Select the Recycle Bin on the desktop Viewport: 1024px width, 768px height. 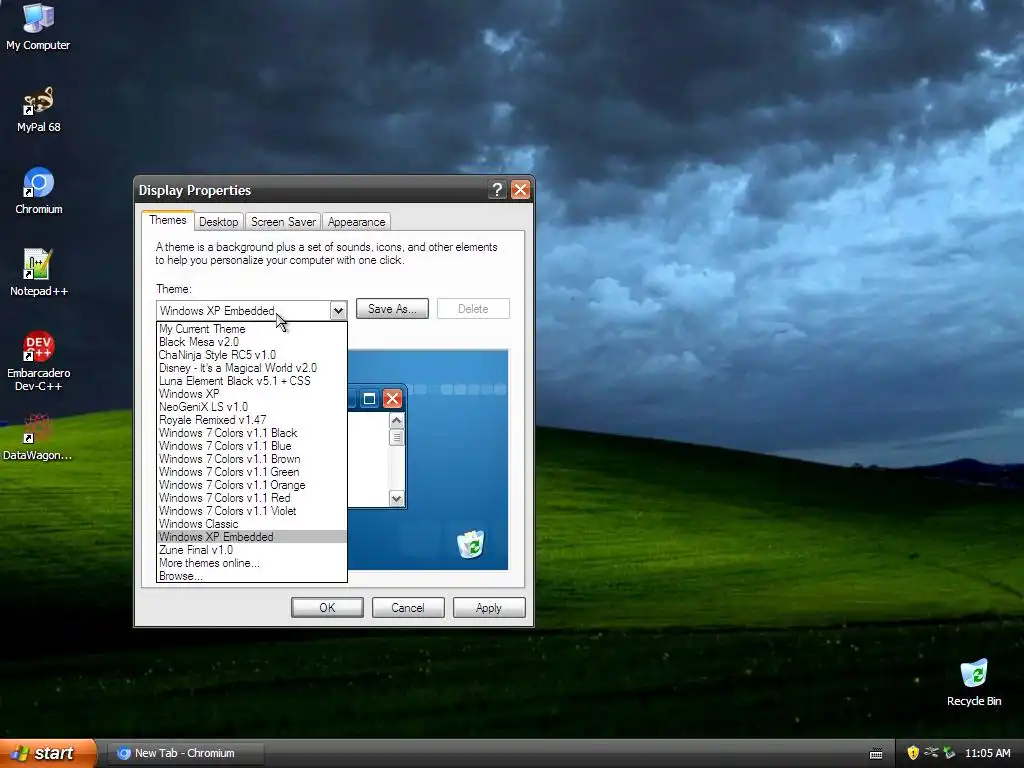point(974,682)
